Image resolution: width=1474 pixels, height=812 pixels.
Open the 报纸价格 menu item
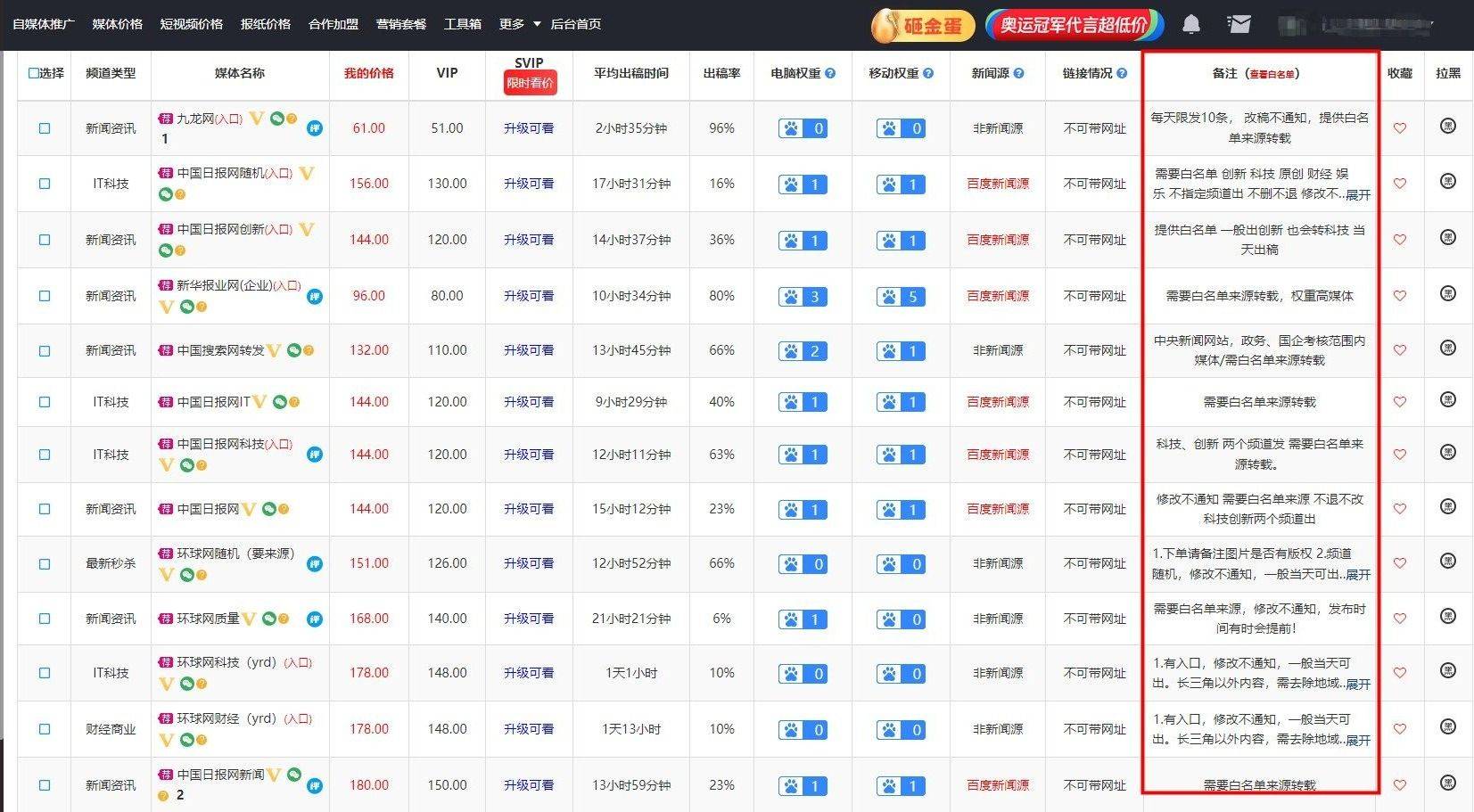pyautogui.click(x=266, y=24)
